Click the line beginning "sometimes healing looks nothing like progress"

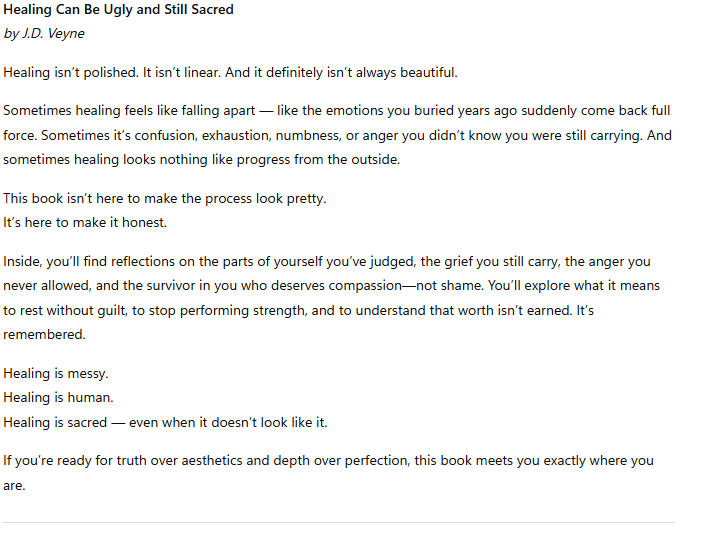(201, 159)
